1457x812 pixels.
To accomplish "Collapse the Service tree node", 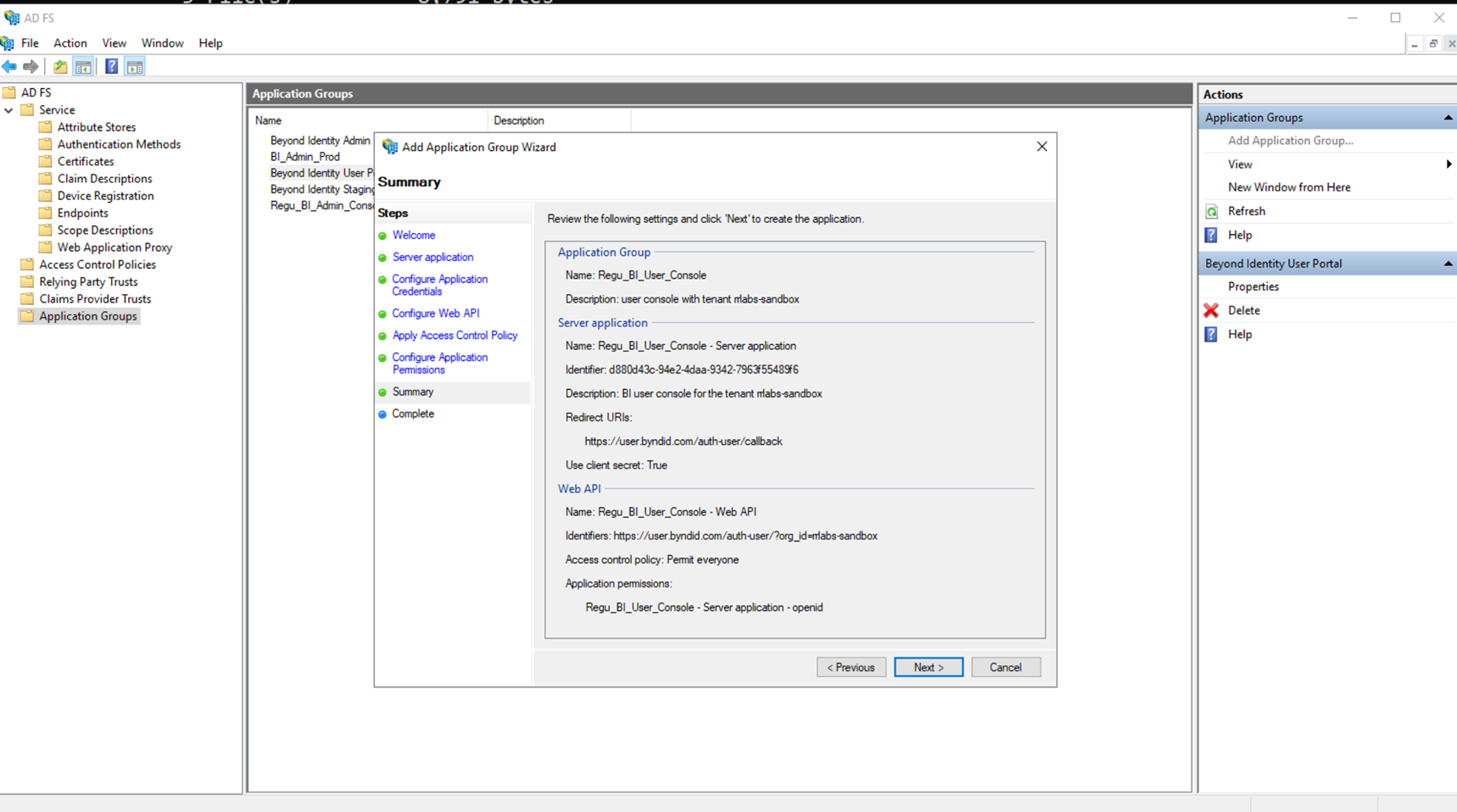I will 8,110.
